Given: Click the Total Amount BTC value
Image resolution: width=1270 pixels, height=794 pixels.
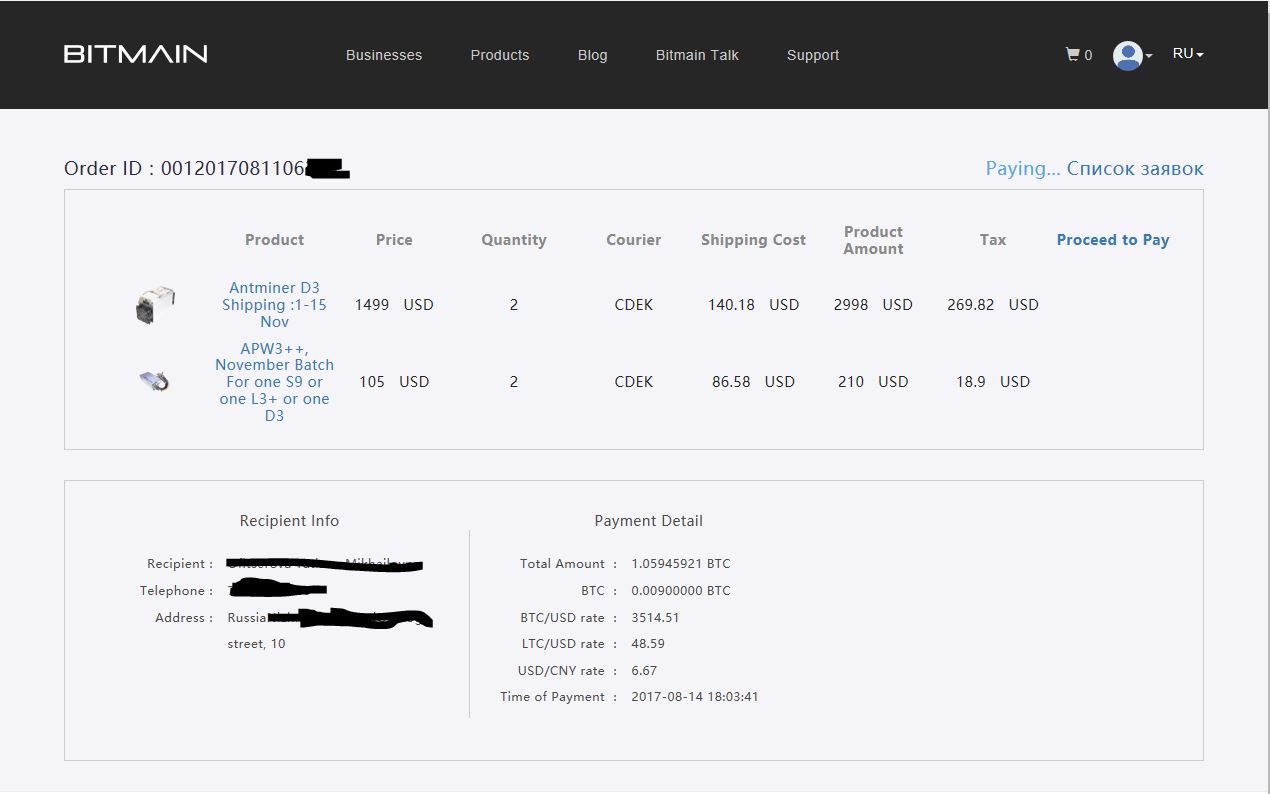Looking at the screenshot, I should [681, 564].
